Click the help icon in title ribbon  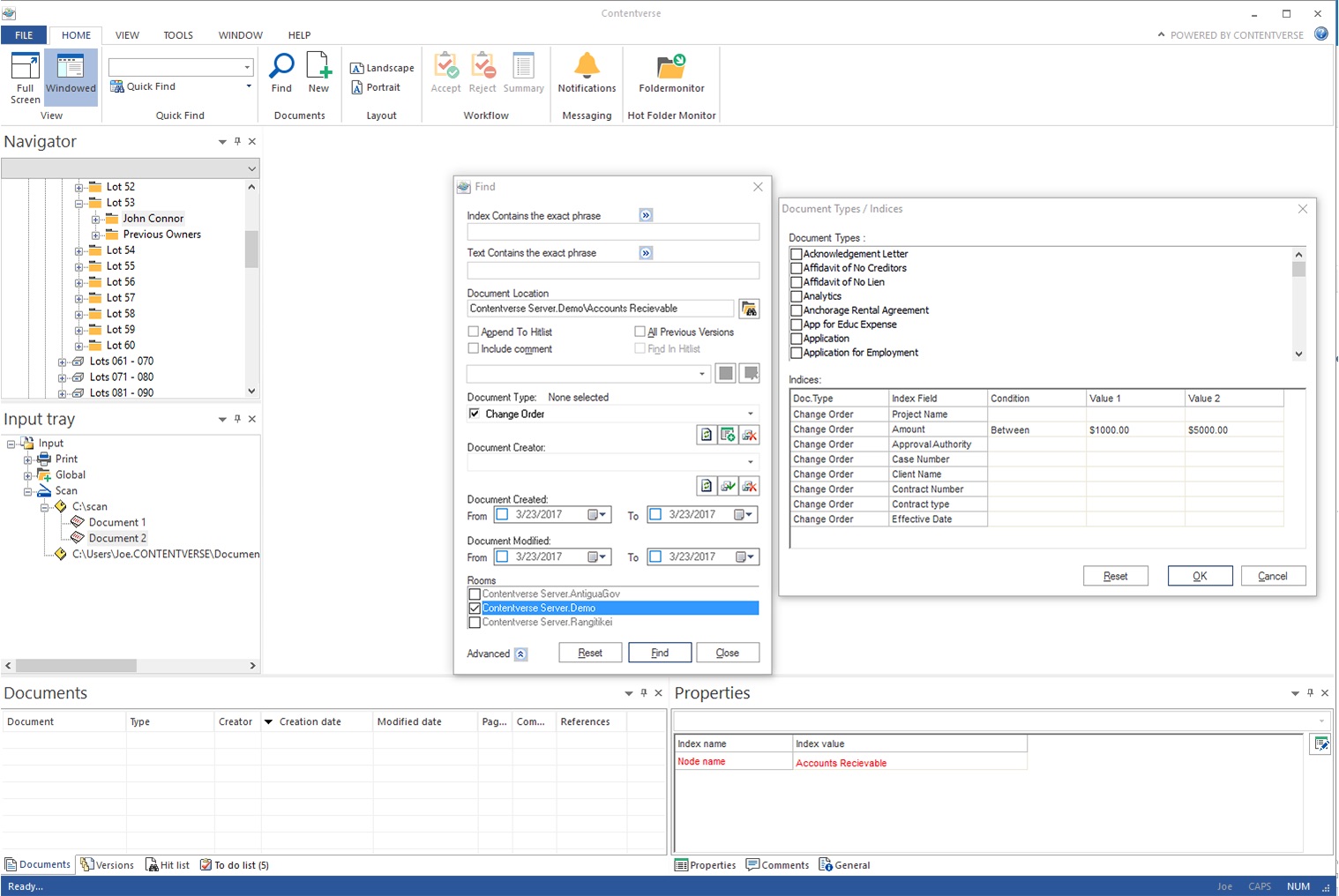pyautogui.click(x=1320, y=34)
